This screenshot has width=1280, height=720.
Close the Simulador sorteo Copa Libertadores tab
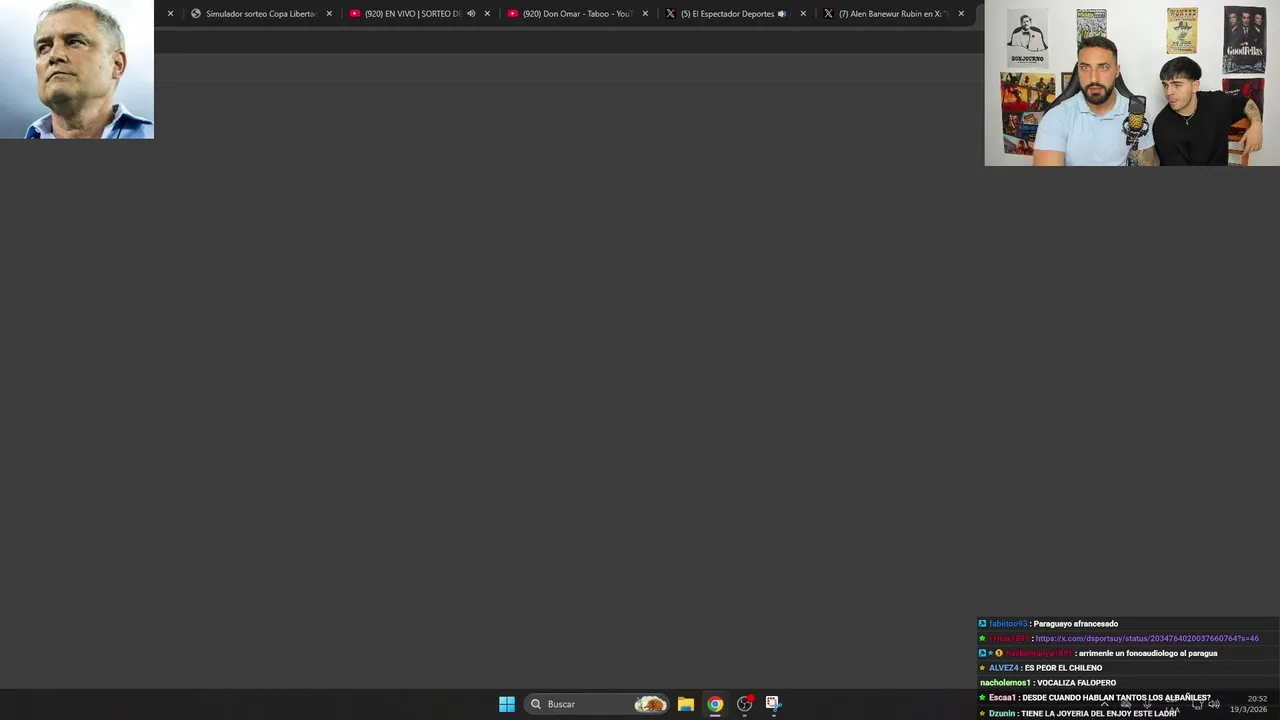329,14
